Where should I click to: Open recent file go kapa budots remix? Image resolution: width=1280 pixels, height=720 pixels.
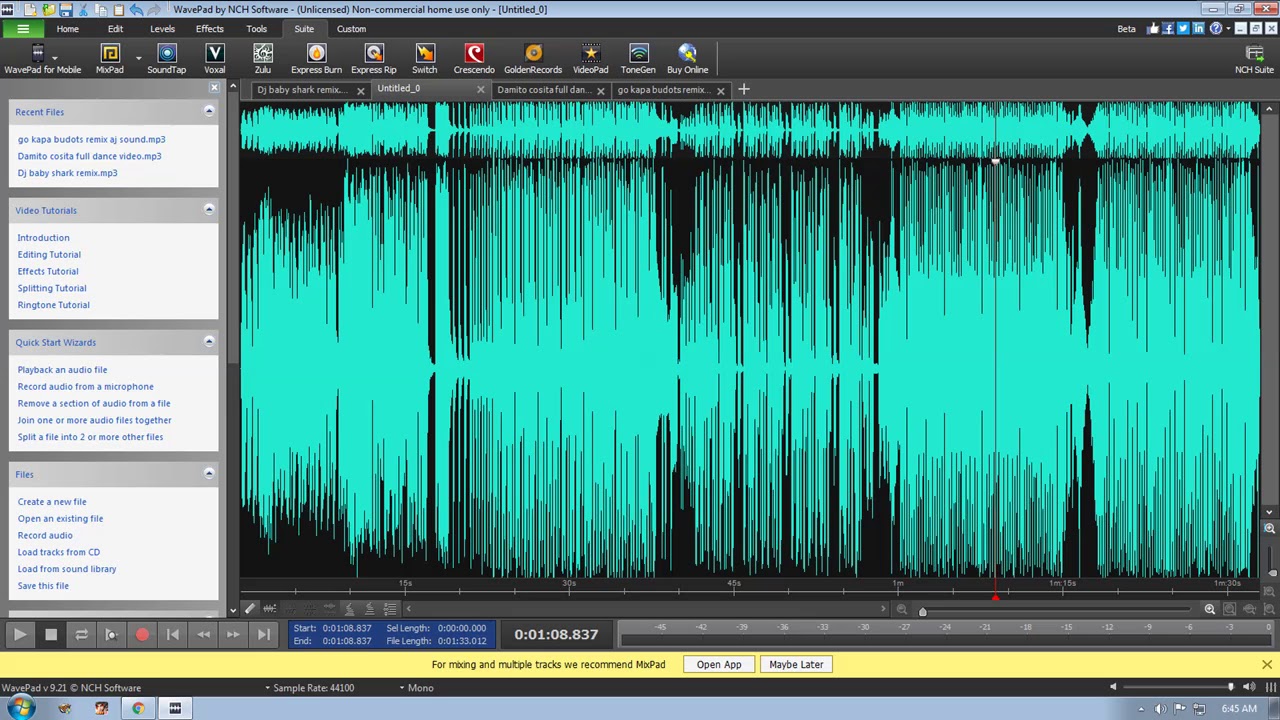click(x=91, y=139)
